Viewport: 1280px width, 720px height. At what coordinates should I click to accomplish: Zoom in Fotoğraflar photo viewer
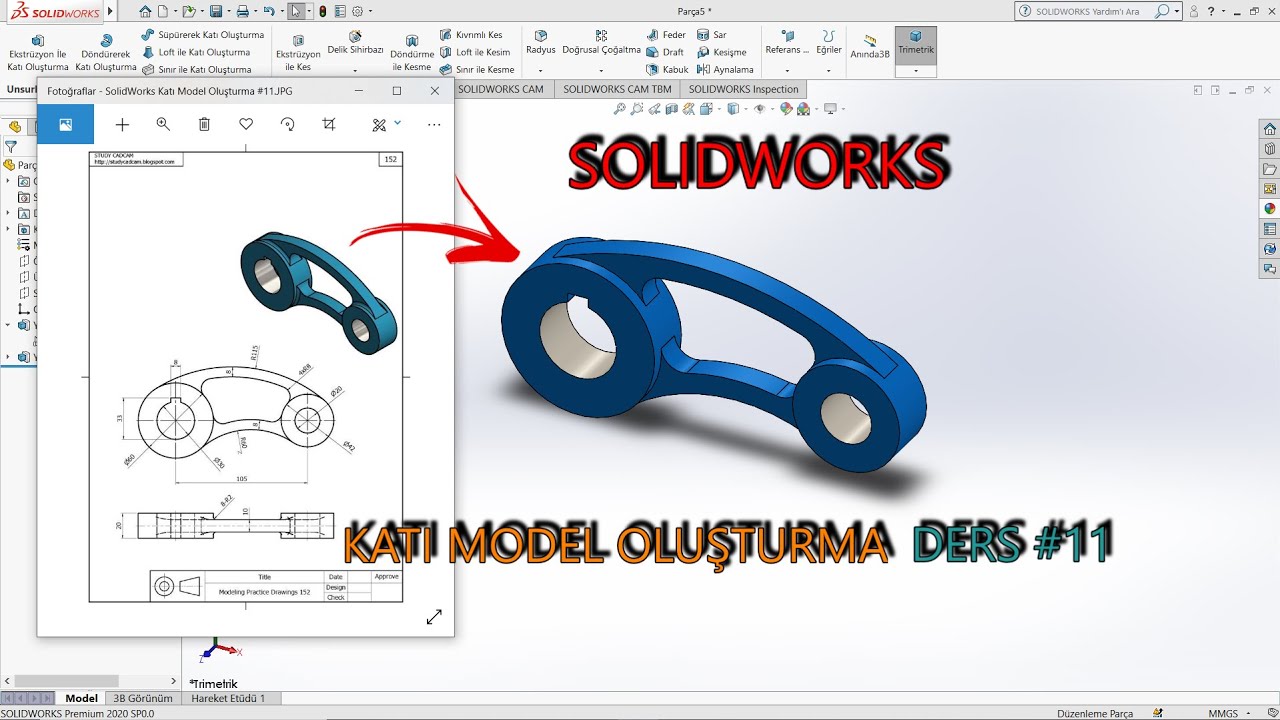(x=163, y=125)
